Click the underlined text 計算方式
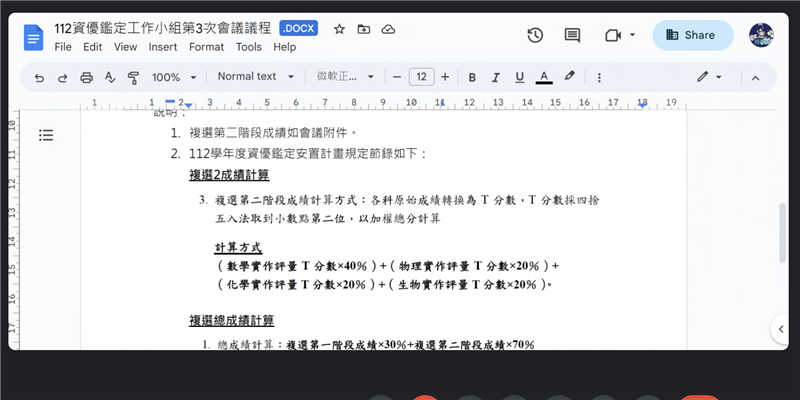800x400 pixels. pyautogui.click(x=238, y=248)
